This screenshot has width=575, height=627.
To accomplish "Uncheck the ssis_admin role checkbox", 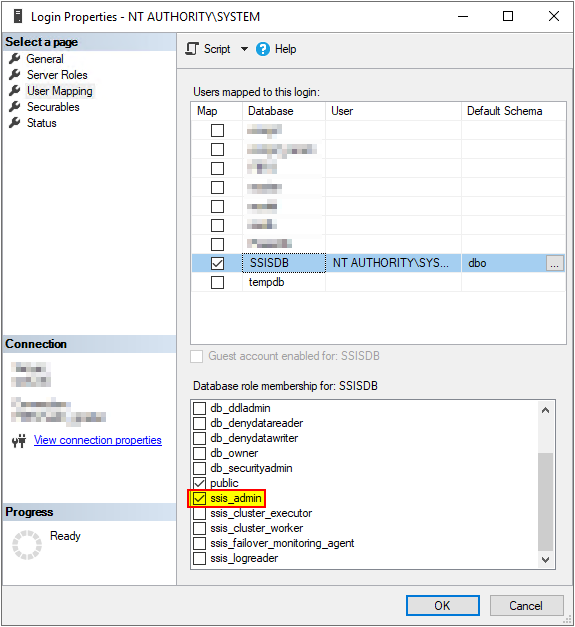I will (x=200, y=499).
